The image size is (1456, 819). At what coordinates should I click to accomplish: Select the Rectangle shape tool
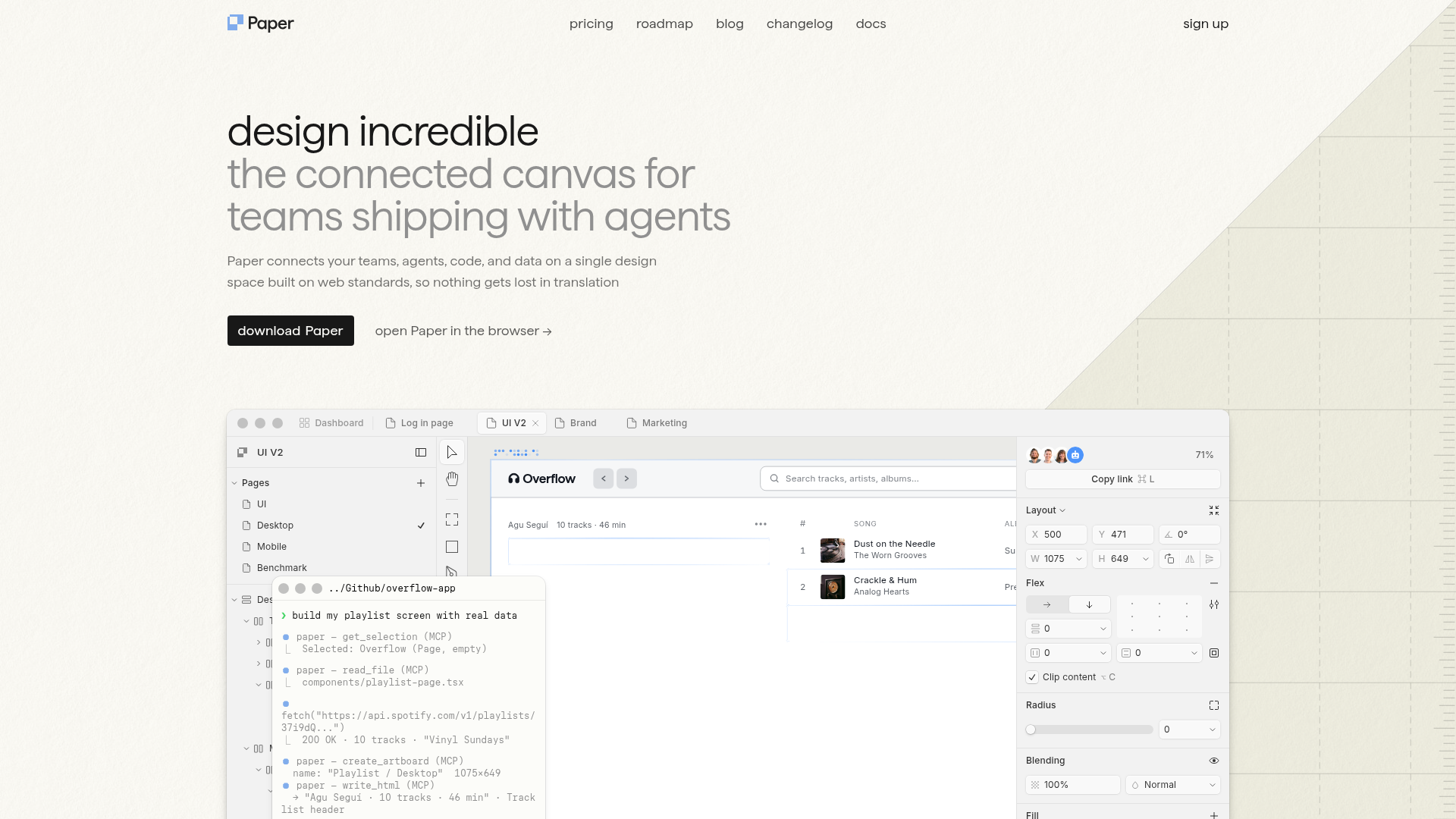point(452,547)
